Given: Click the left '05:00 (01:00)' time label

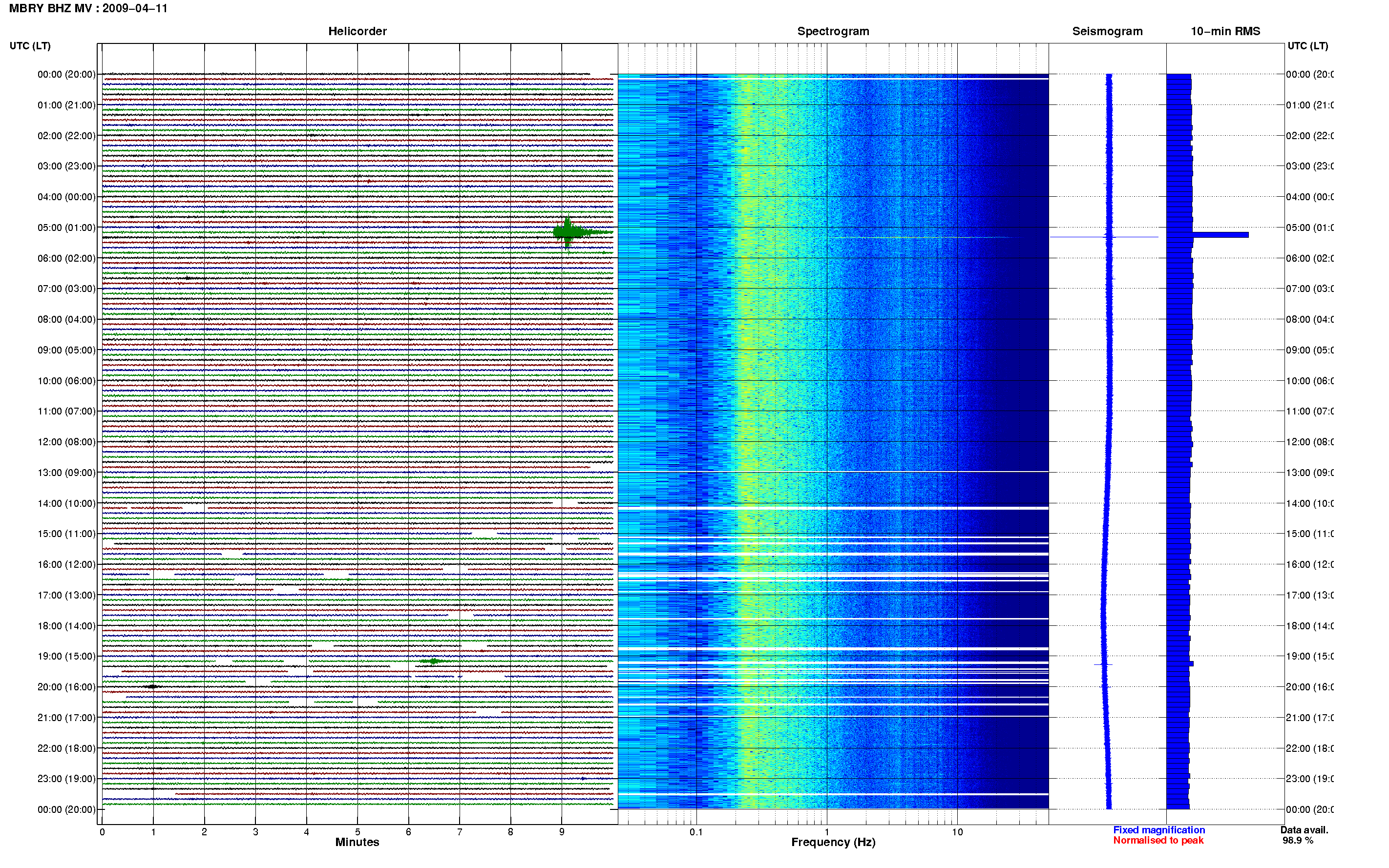Looking at the screenshot, I should tap(66, 227).
